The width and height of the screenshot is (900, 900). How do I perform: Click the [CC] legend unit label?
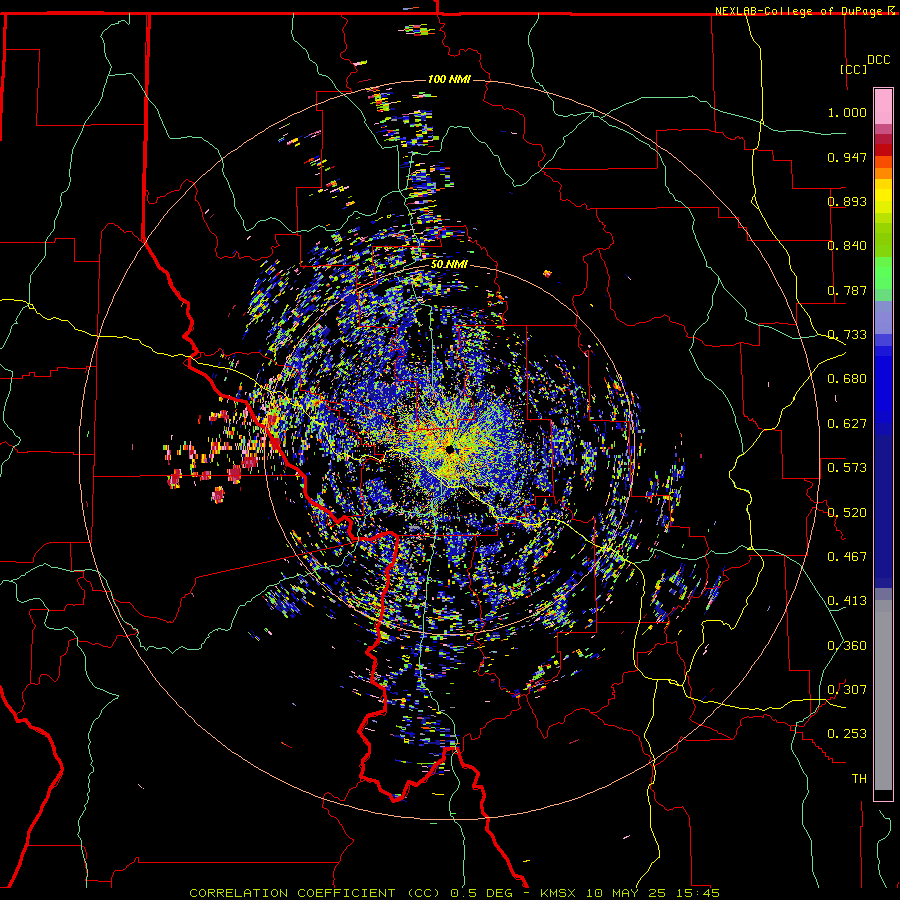pos(853,69)
